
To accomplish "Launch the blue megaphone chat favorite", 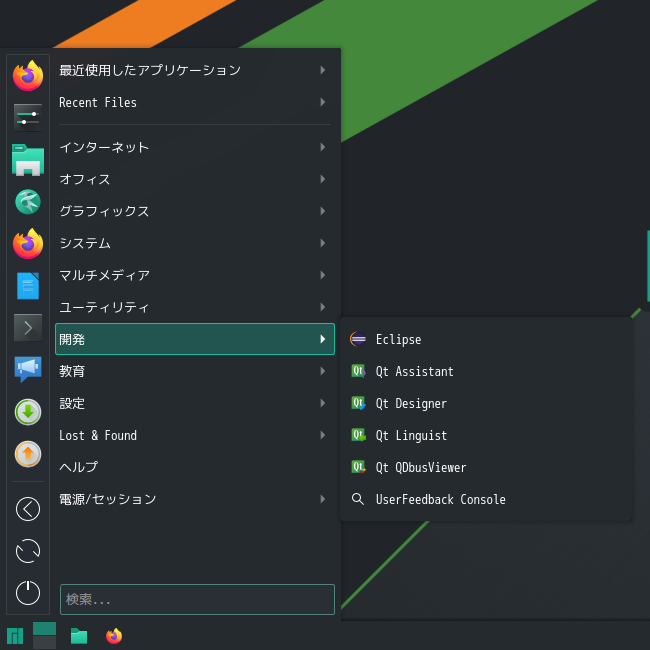I will click(x=28, y=369).
